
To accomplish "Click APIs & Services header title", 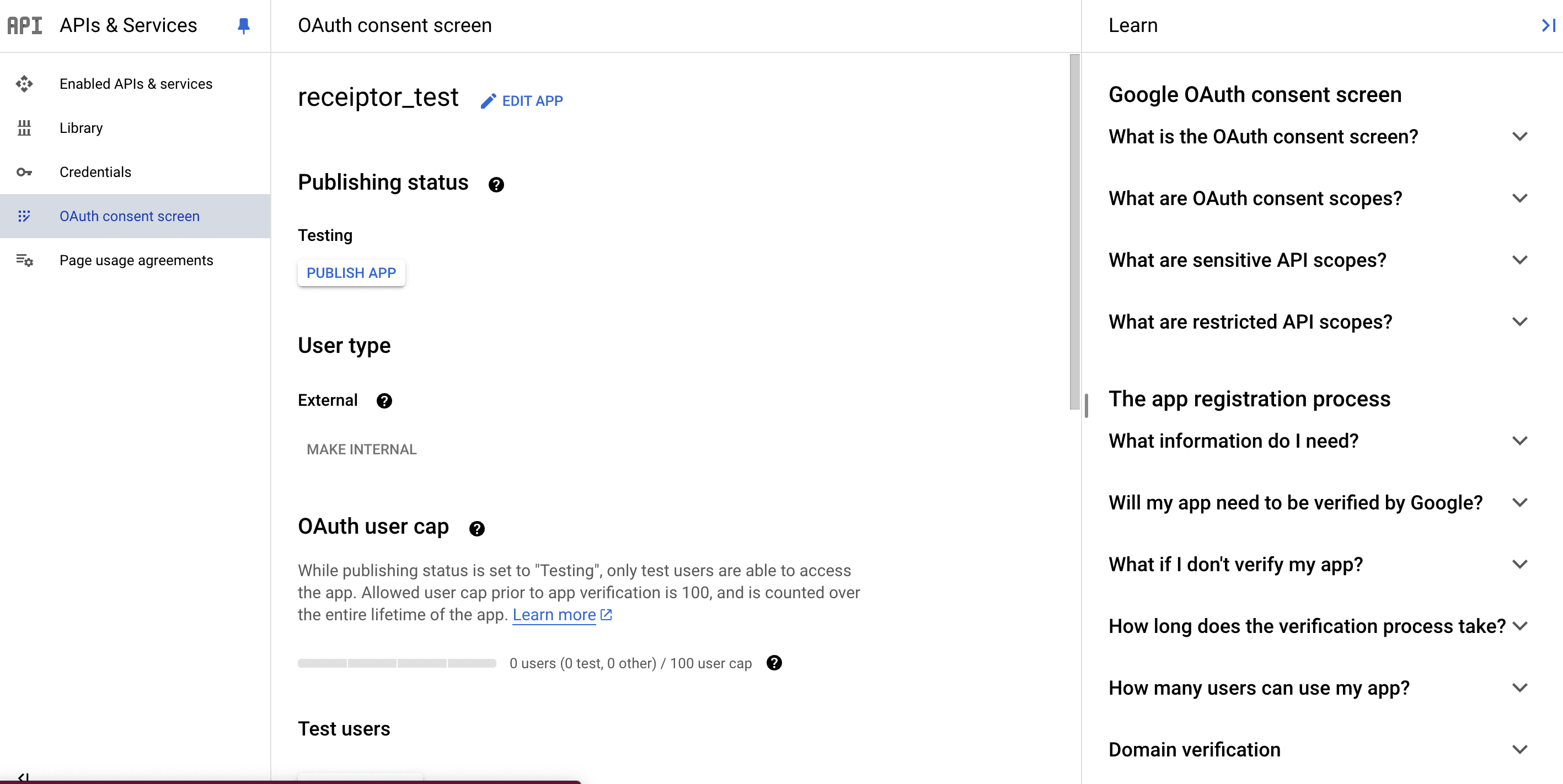I will [x=128, y=25].
